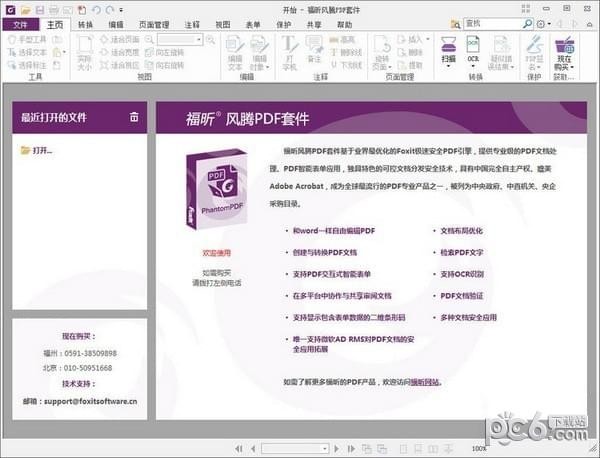
Task: Open the File (文件) menu
Action: [x=20, y=23]
